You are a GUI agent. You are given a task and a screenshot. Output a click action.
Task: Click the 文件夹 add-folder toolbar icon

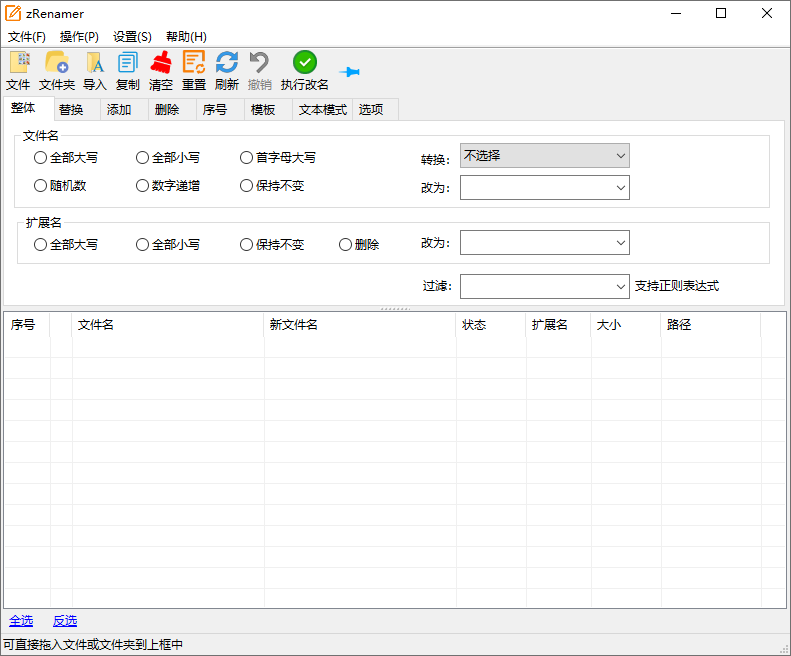[x=56, y=63]
